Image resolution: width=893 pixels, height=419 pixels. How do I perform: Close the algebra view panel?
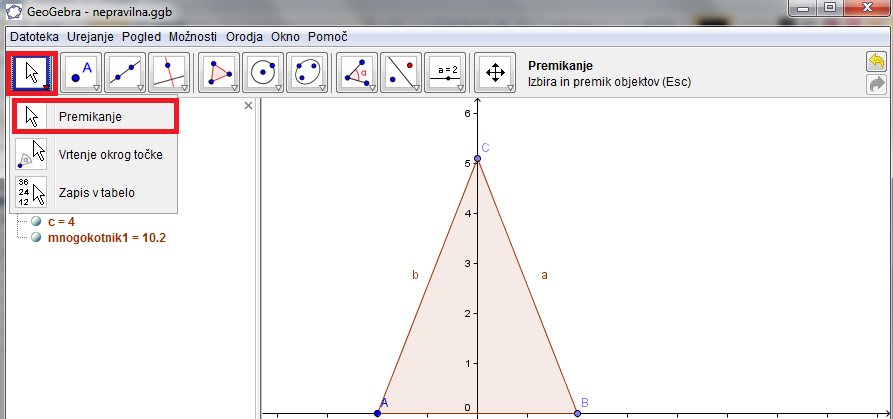click(x=249, y=105)
